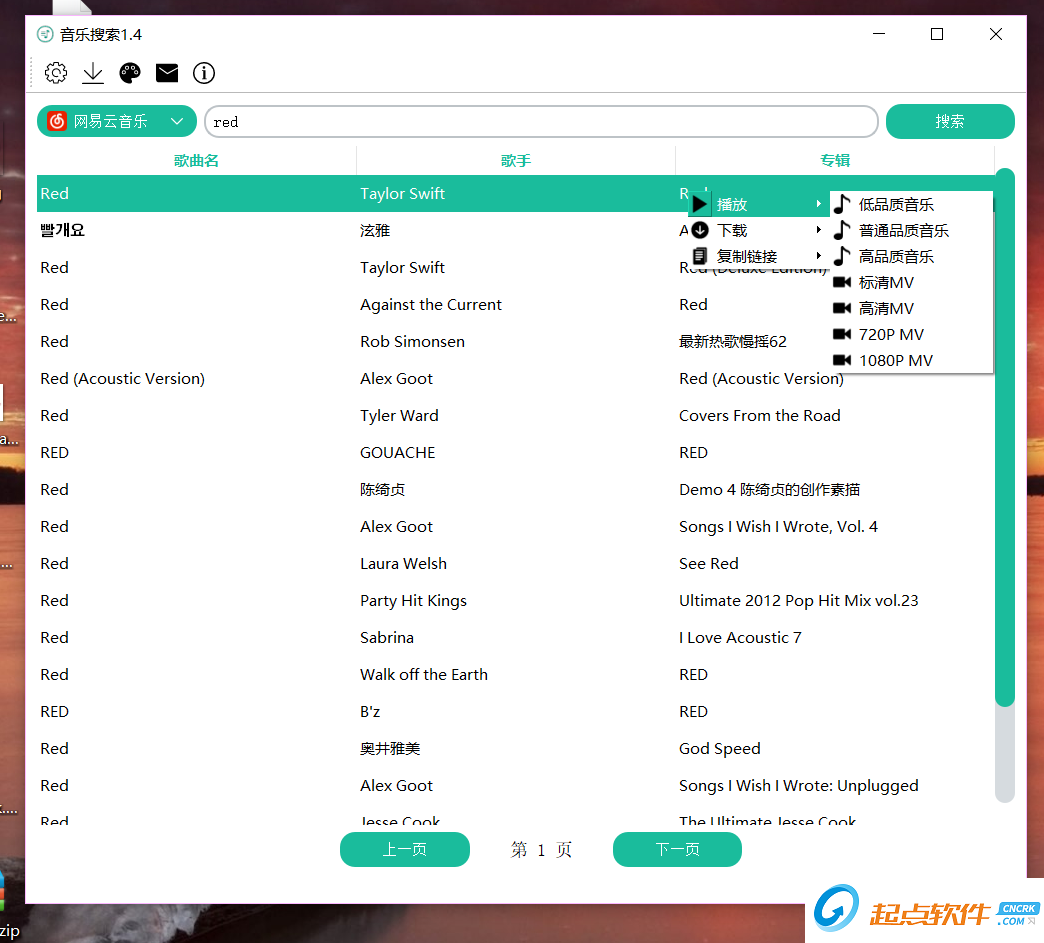Expand the 播放 submenu arrow
This screenshot has width=1044, height=943.
click(x=819, y=204)
